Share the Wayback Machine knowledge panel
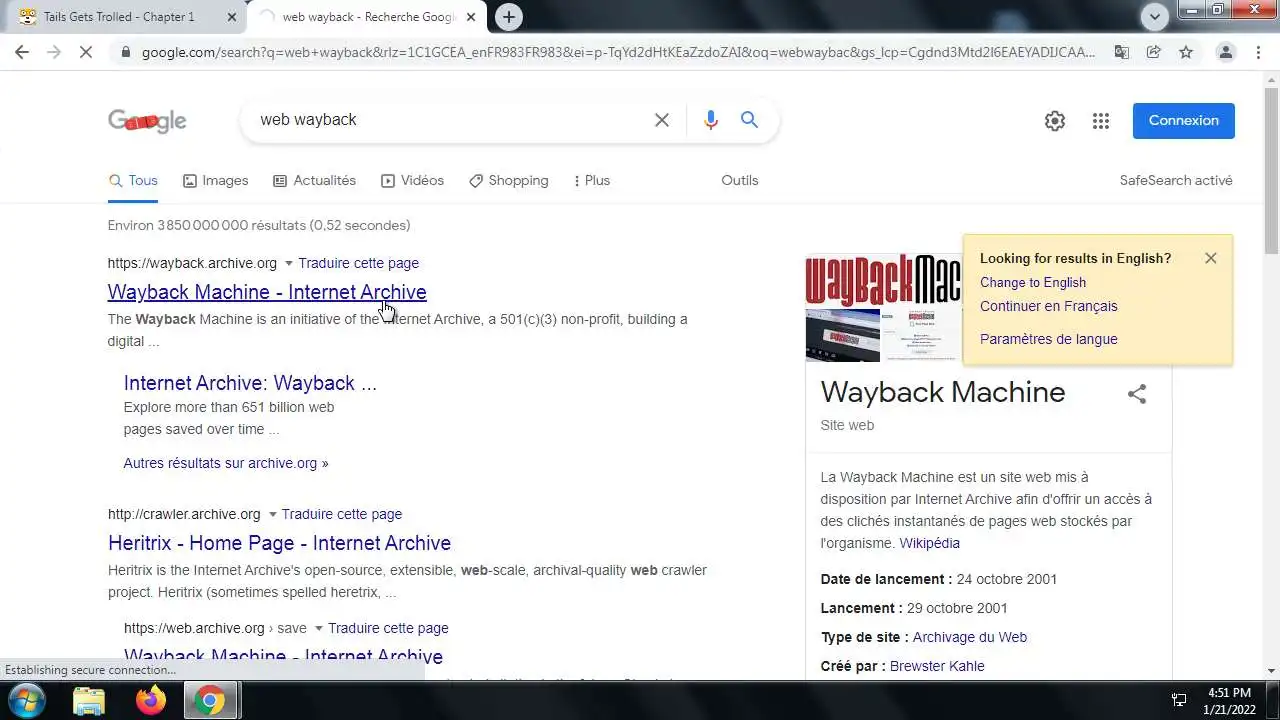Image resolution: width=1280 pixels, height=720 pixels. coord(1137,394)
